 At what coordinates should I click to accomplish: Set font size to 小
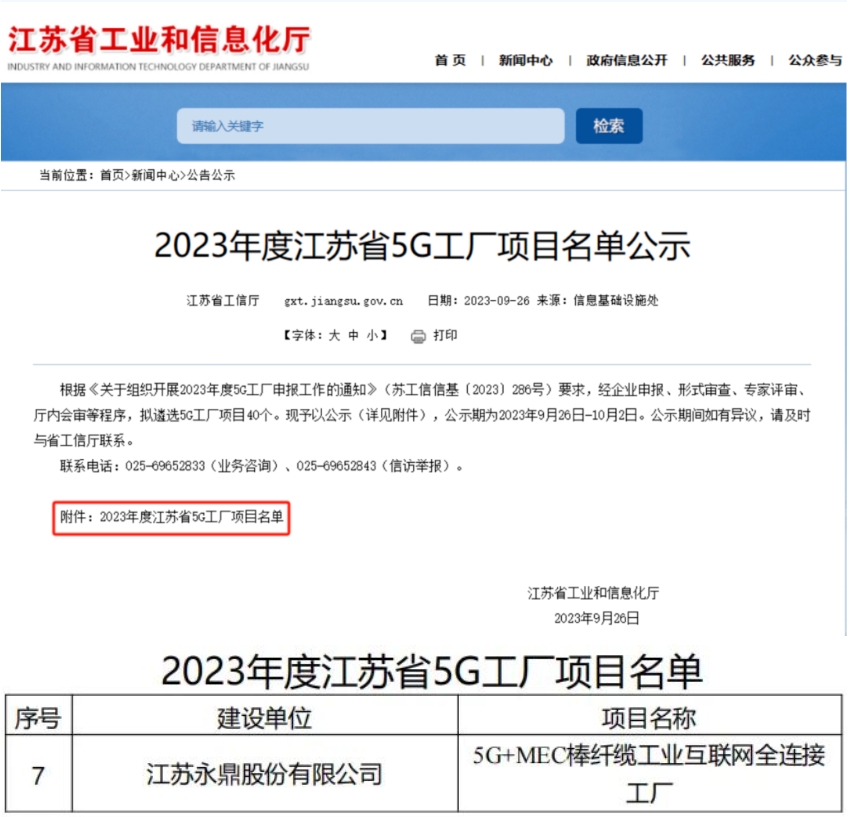pos(371,336)
